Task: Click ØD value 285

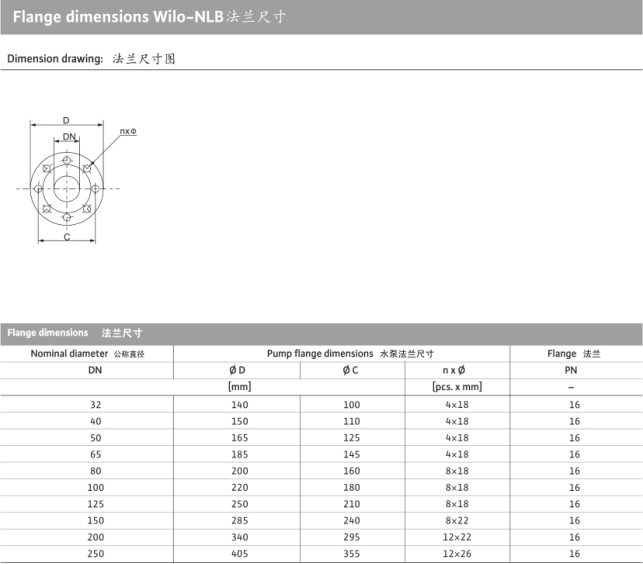Action: point(240,521)
